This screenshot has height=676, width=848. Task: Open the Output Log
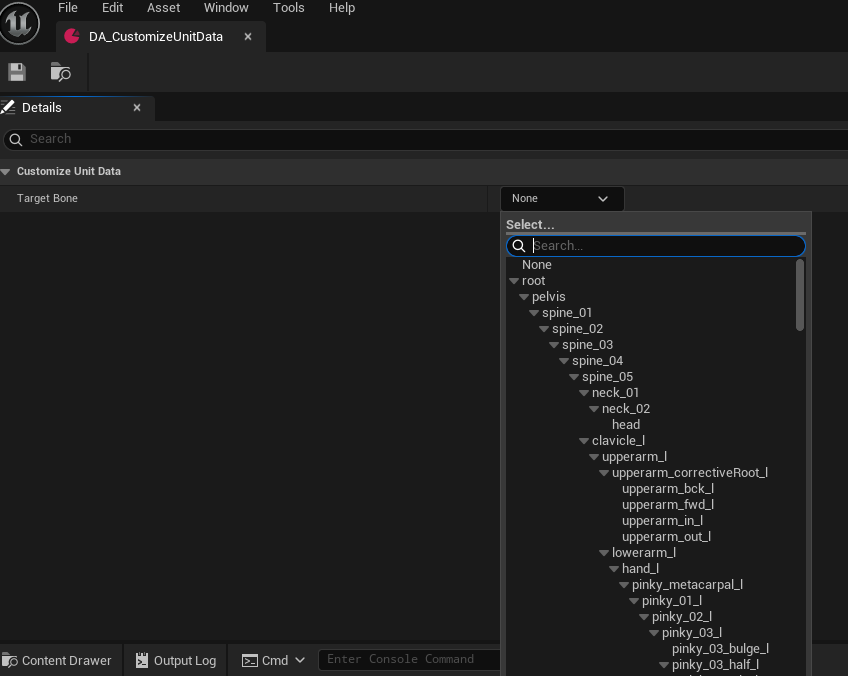(176, 660)
